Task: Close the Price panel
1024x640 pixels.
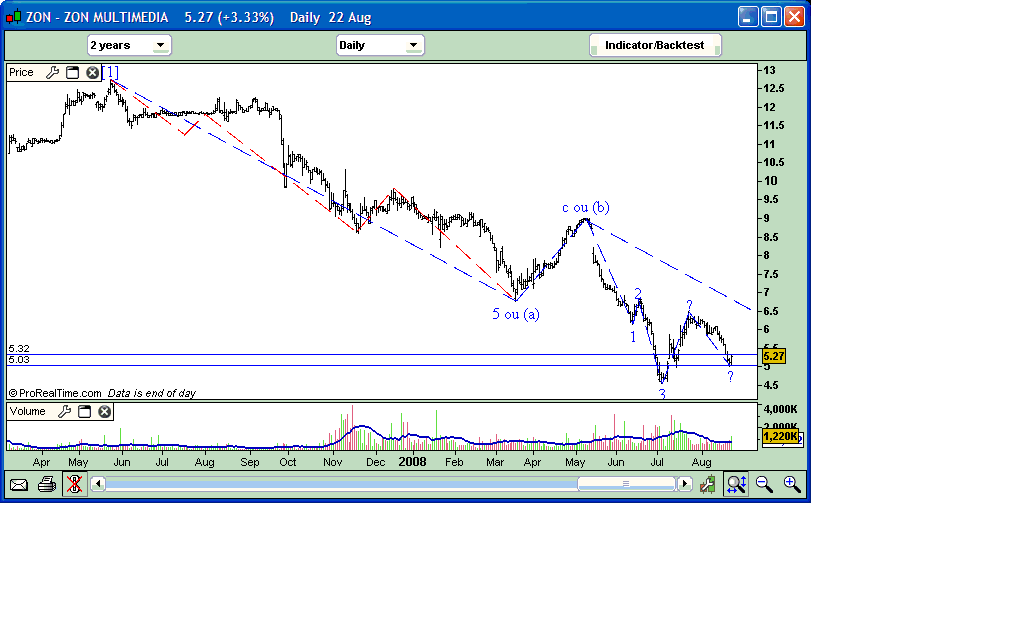Action: point(93,72)
